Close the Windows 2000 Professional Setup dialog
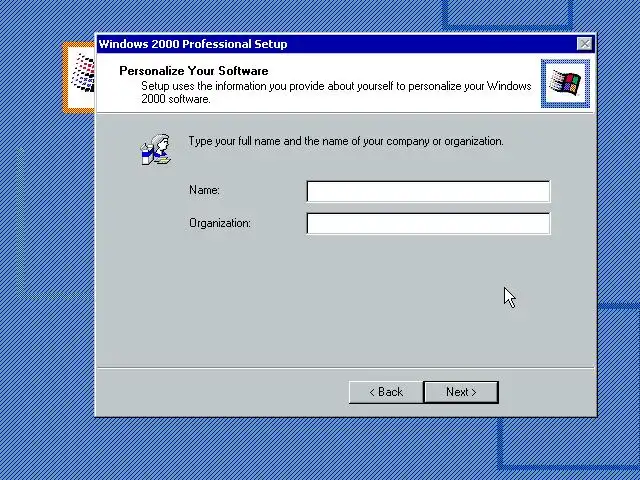This screenshot has height=480, width=640. tap(584, 44)
